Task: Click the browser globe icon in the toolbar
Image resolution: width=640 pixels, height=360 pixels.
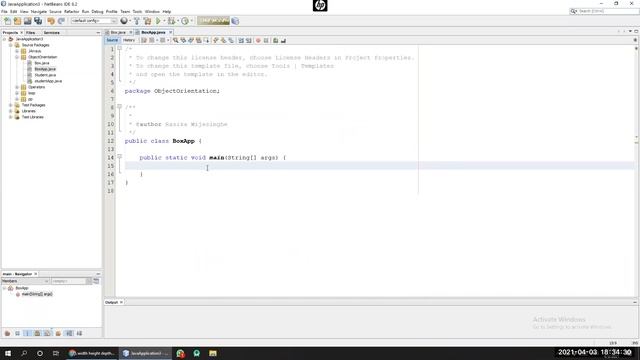Action: pyautogui.click(x=124, y=21)
